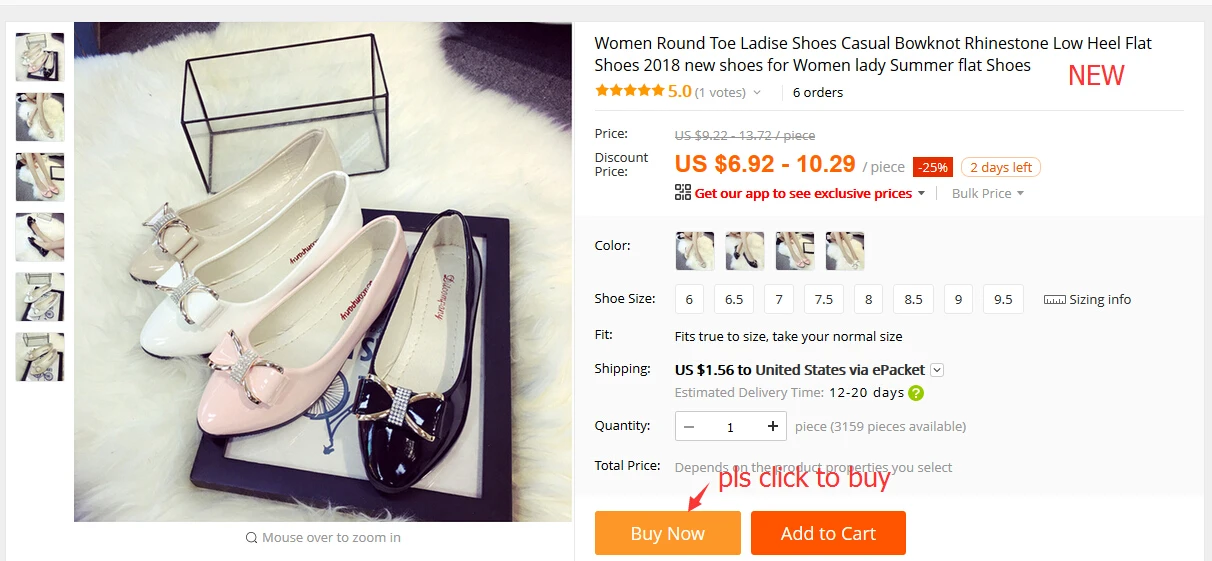Increase quantity with the plus button
This screenshot has height=561, width=1212.
click(773, 427)
